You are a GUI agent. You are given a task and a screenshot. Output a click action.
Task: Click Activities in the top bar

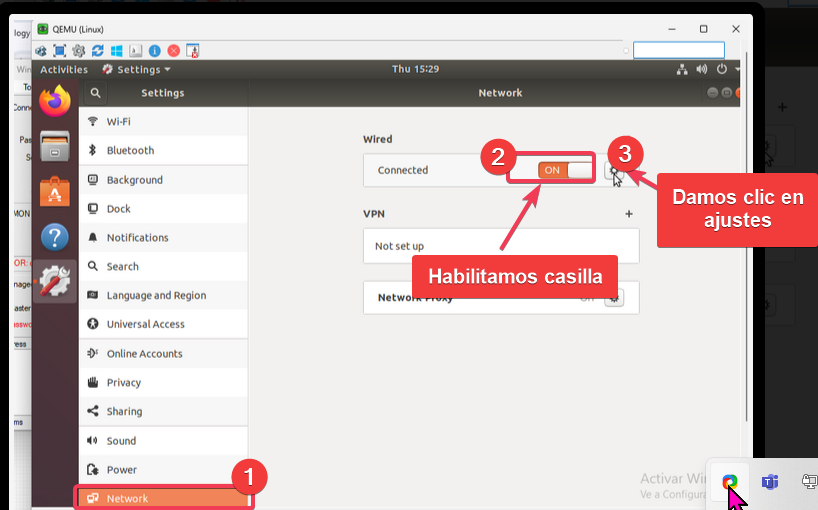(64, 70)
